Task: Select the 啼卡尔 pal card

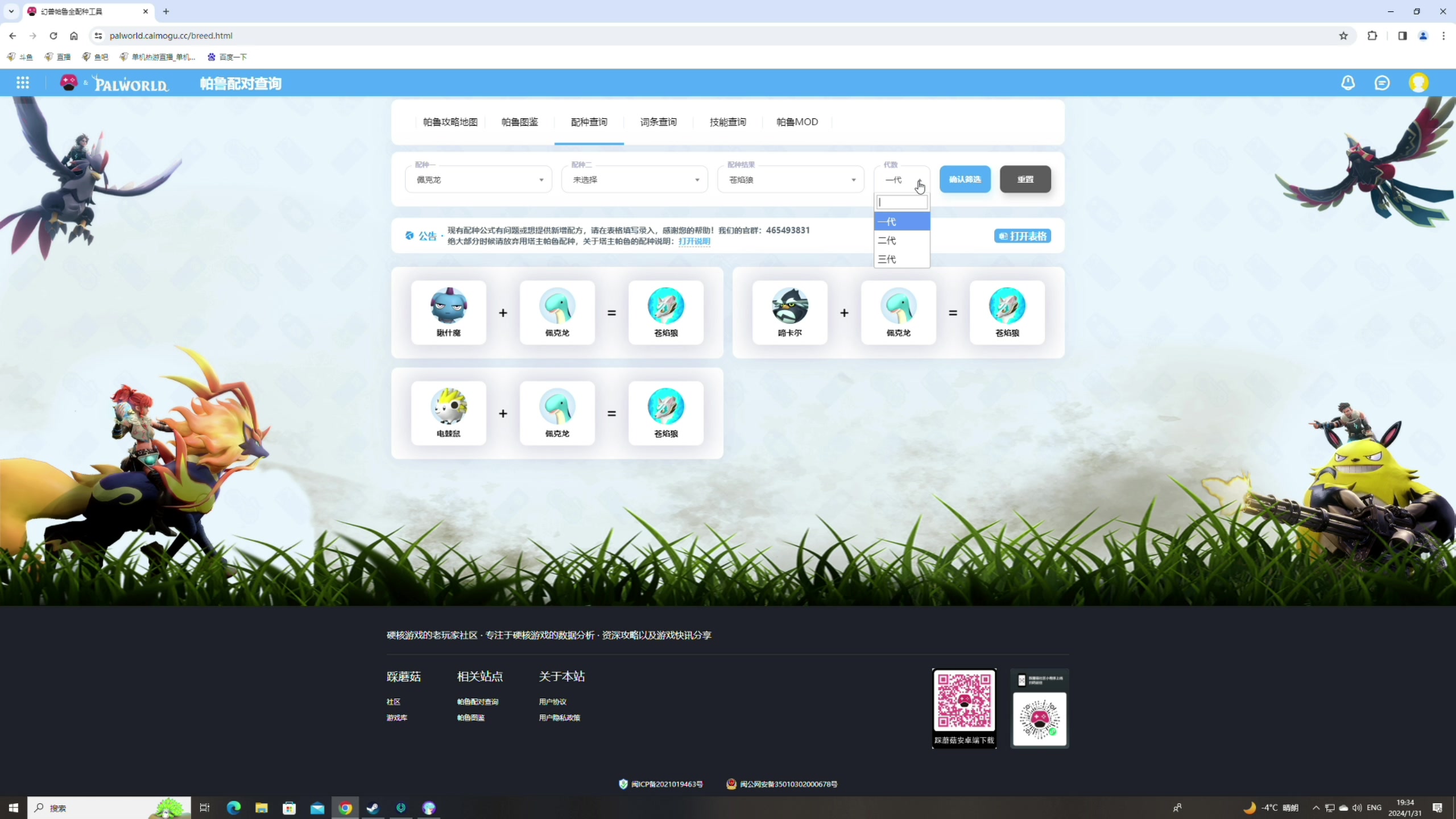Action: [790, 312]
